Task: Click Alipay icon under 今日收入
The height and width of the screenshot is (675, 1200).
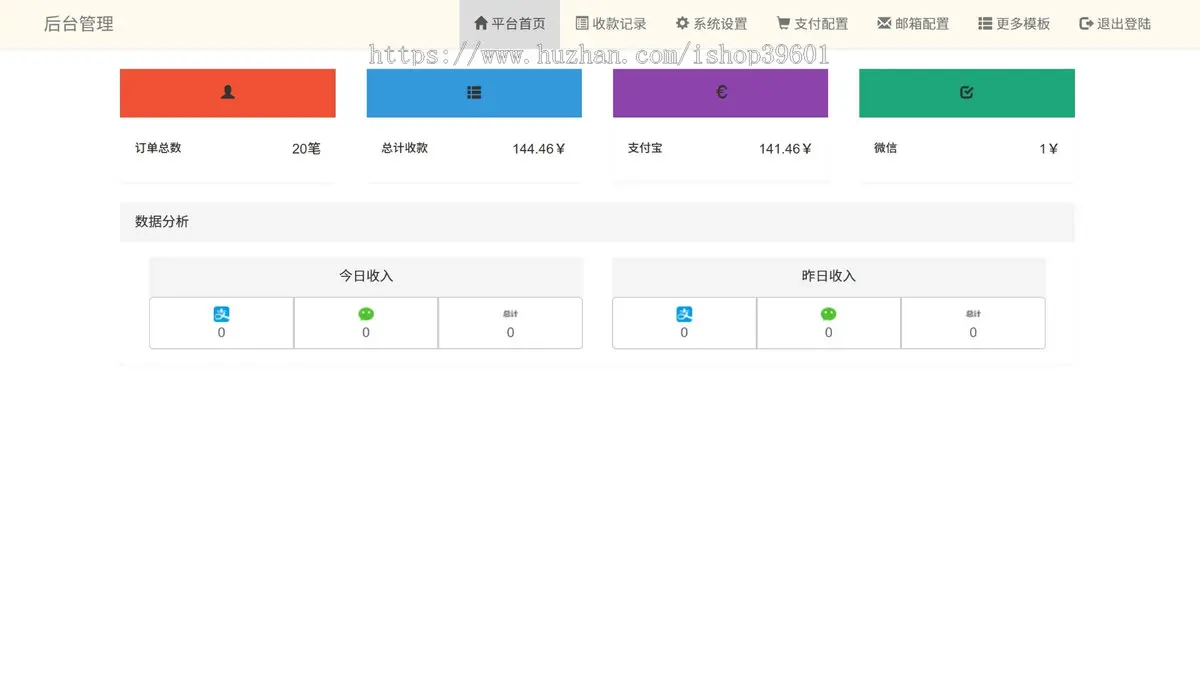Action: (x=222, y=314)
